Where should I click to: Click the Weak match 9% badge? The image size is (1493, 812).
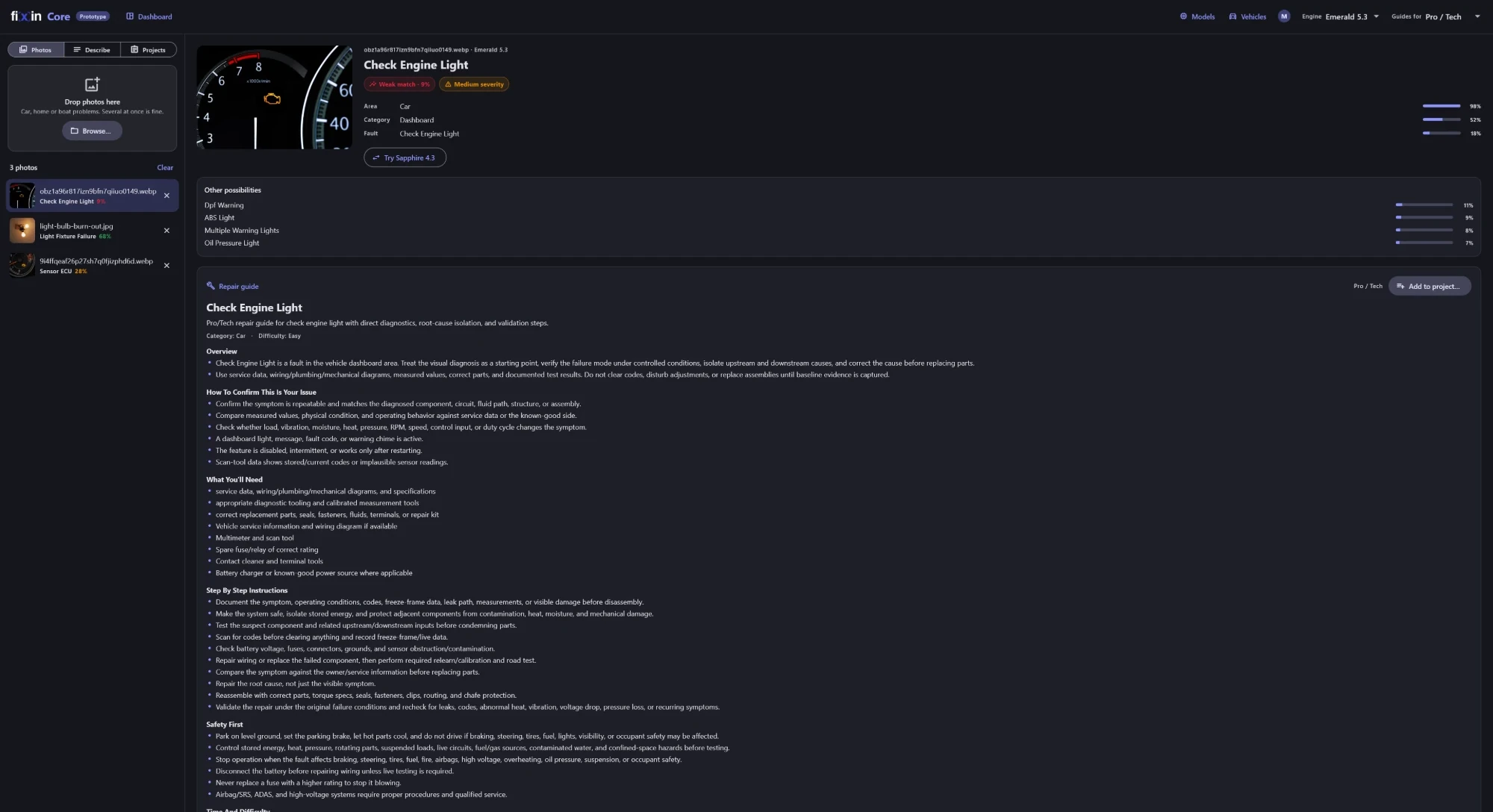[399, 84]
